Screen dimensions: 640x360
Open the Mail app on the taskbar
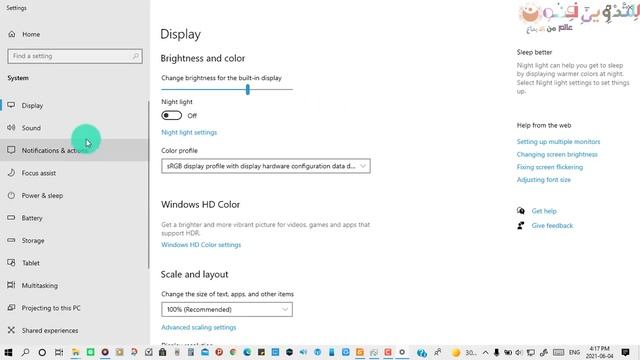click(x=205, y=352)
